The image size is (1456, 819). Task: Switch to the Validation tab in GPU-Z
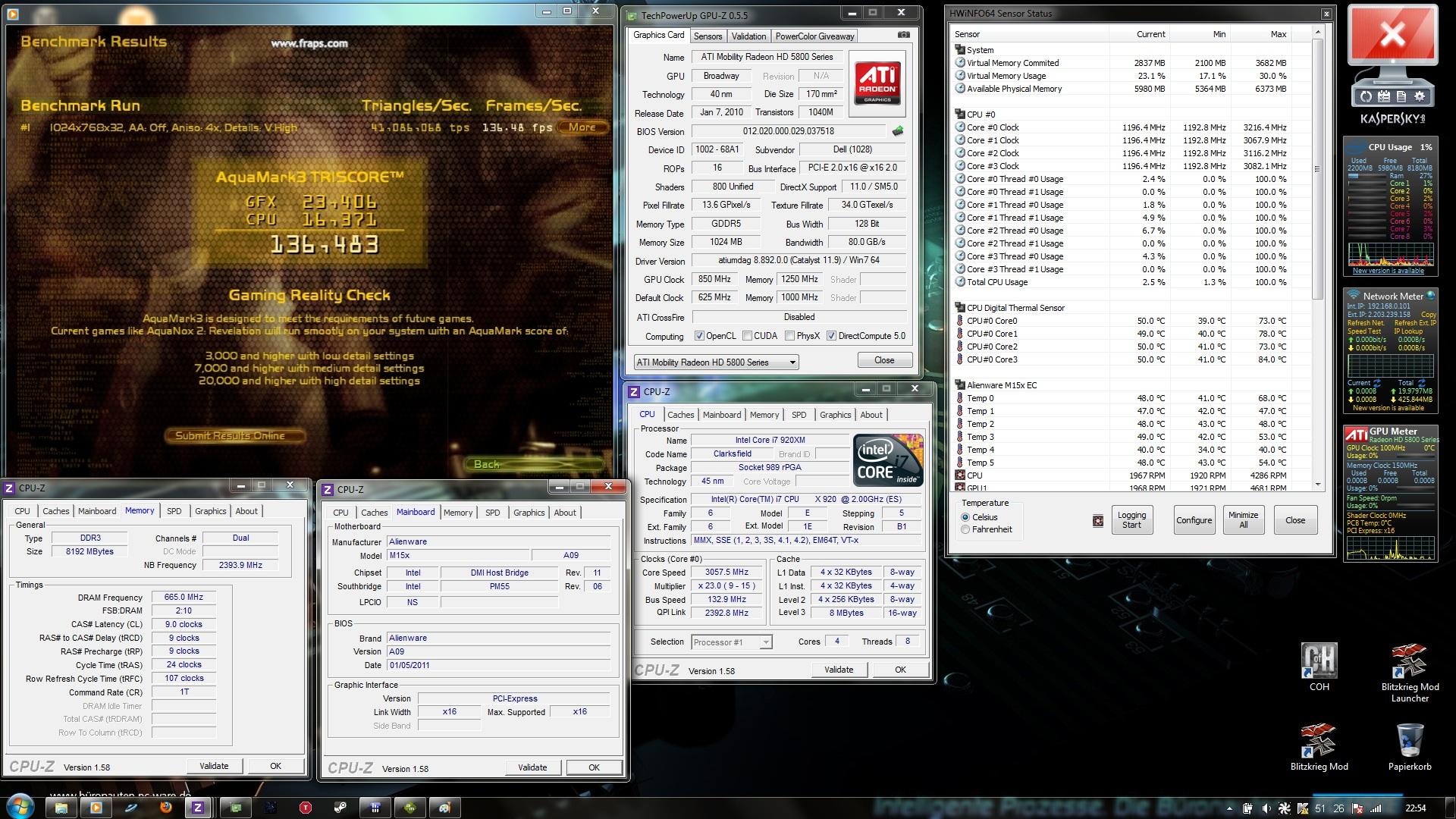pos(748,36)
